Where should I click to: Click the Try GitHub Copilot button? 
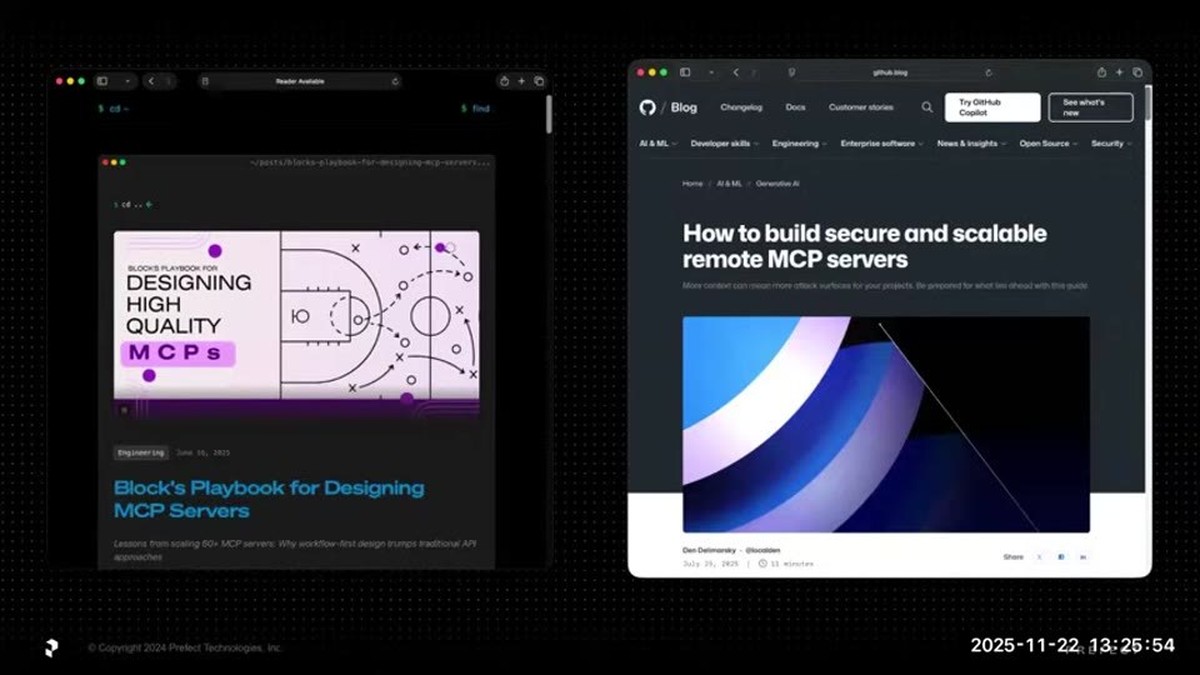tap(992, 107)
